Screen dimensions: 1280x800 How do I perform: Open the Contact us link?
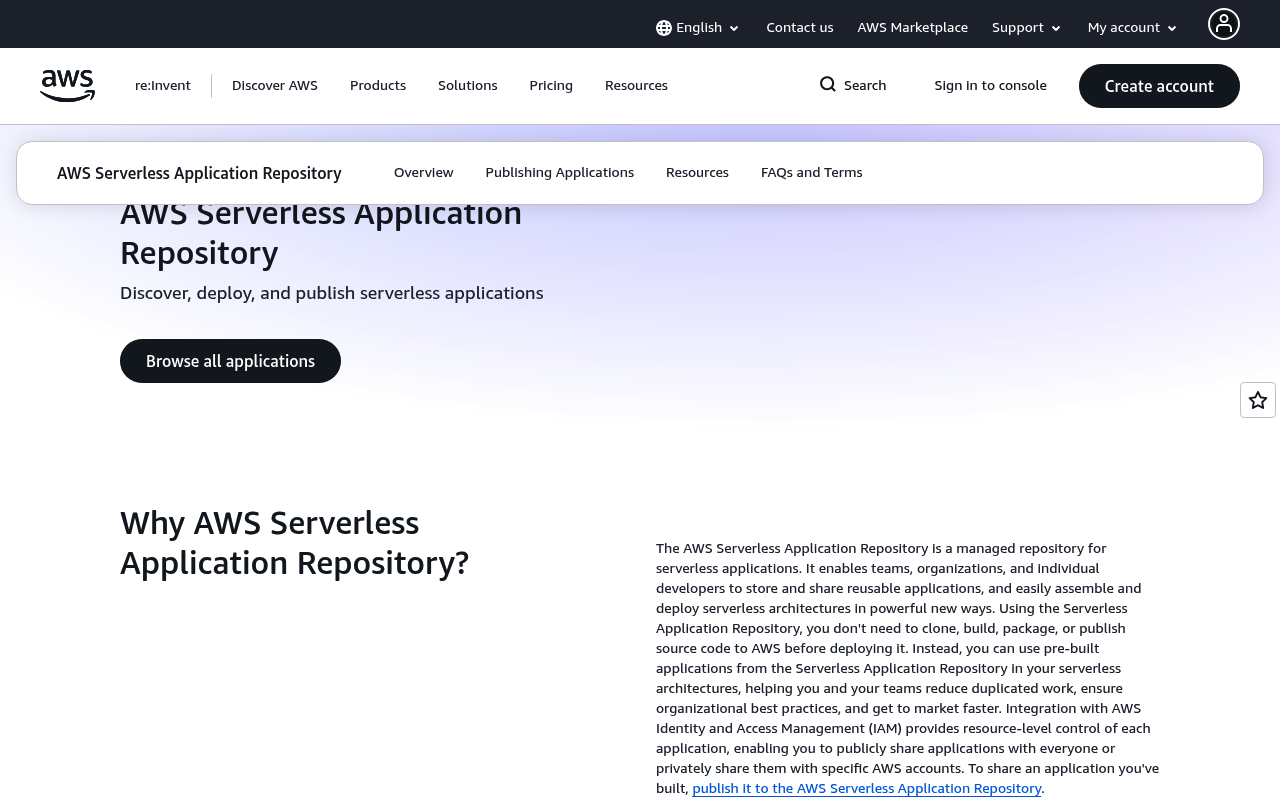click(x=800, y=28)
